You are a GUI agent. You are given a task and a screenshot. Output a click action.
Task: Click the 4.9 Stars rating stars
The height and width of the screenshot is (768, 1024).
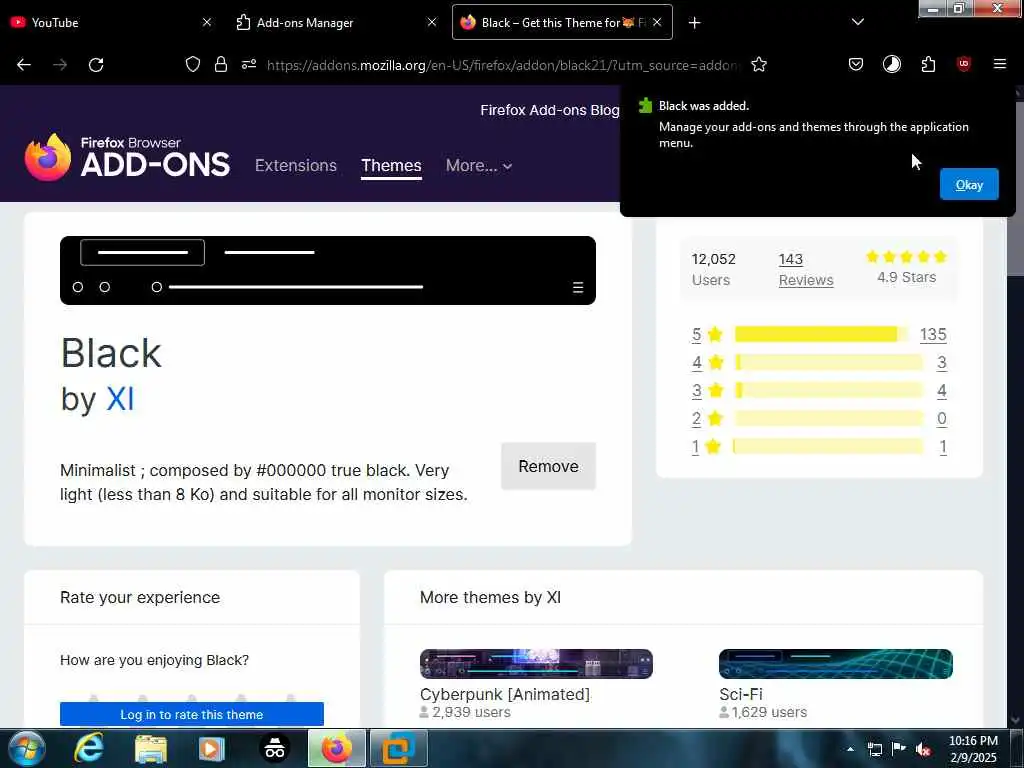[906, 257]
